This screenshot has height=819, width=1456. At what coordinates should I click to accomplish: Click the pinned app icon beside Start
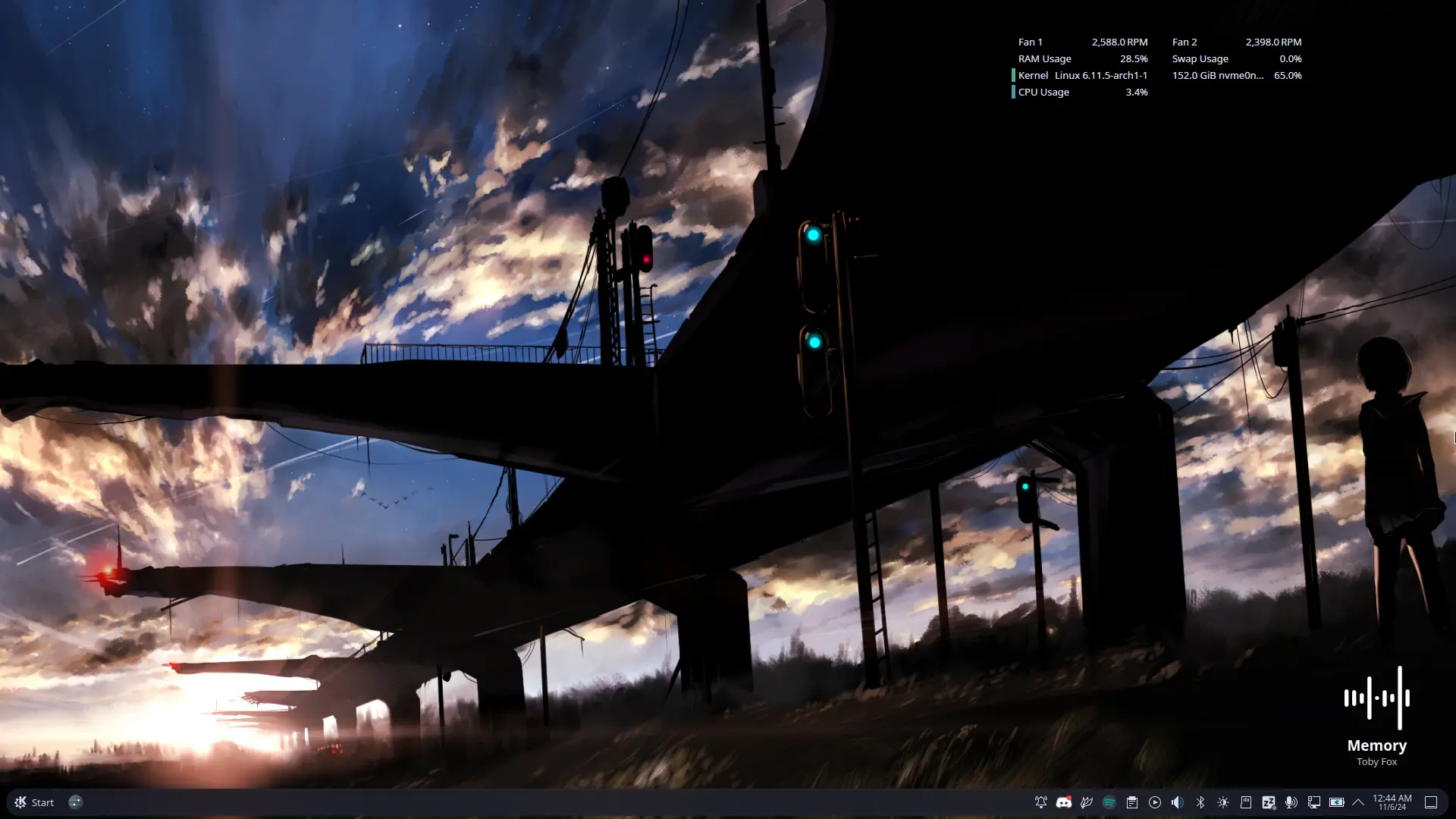pyautogui.click(x=75, y=802)
